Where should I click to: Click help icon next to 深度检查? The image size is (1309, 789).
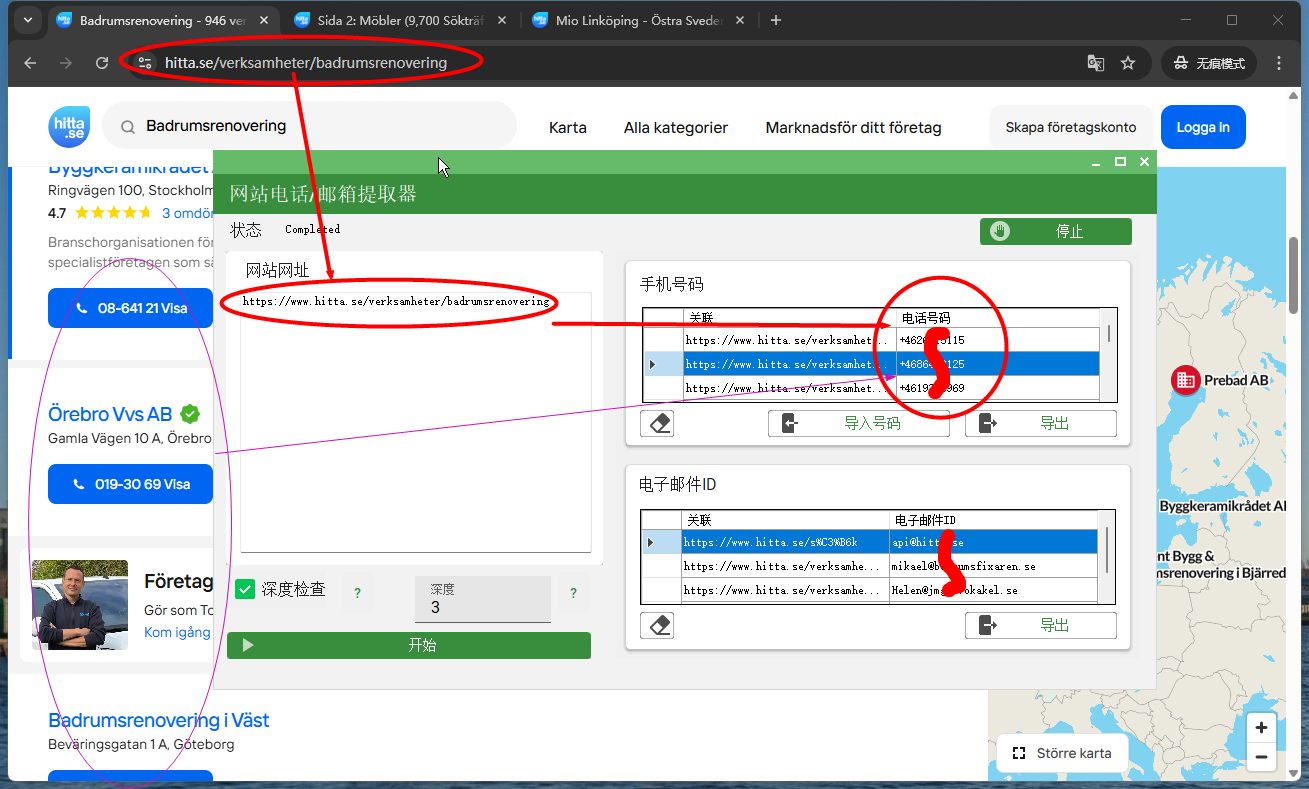[357, 593]
